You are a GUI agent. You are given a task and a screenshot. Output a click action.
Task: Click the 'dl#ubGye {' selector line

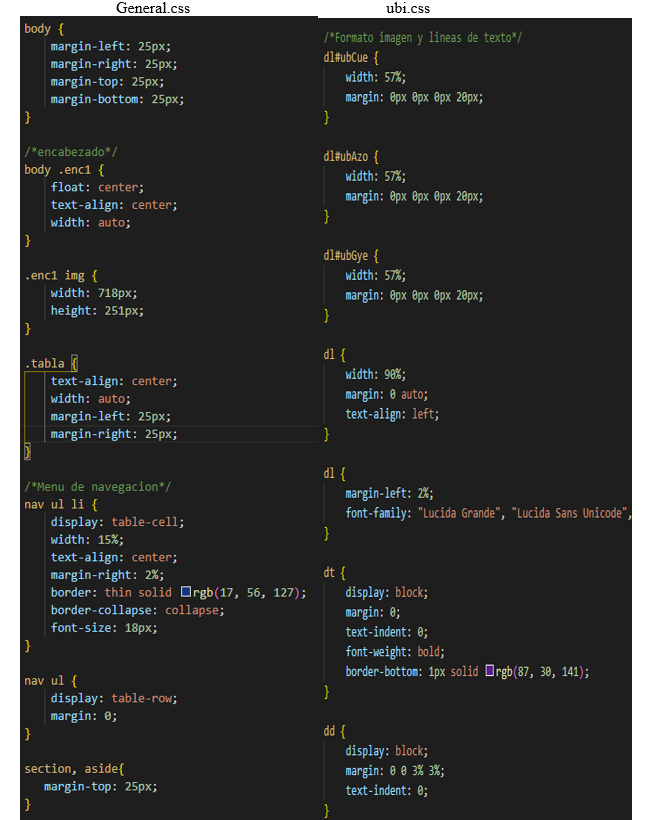coord(351,256)
